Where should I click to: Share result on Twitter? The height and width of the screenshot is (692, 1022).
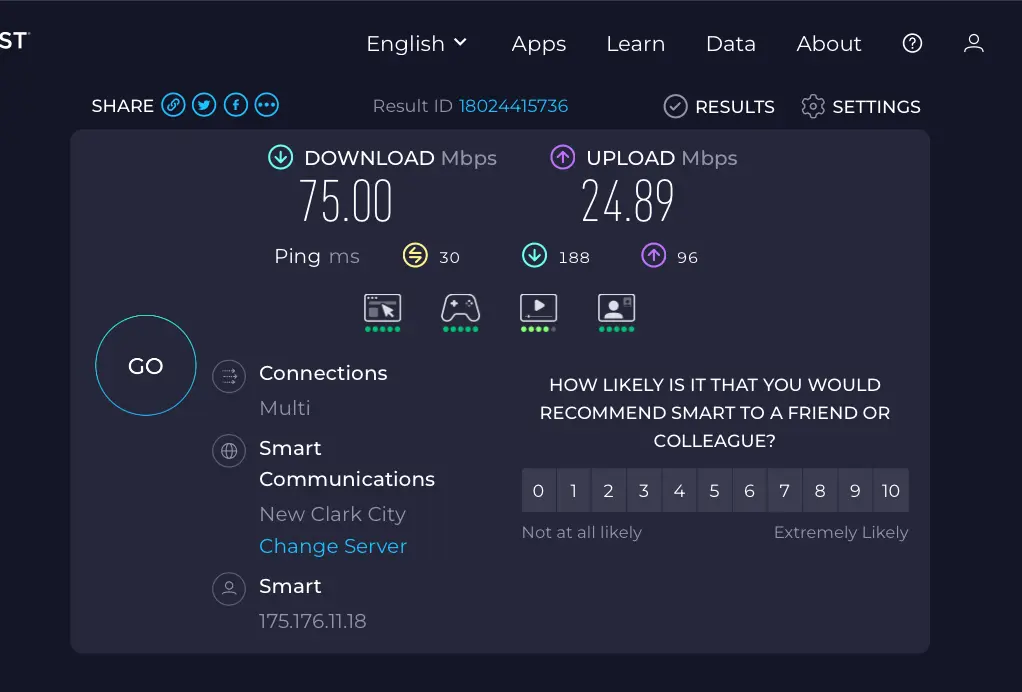click(x=204, y=105)
